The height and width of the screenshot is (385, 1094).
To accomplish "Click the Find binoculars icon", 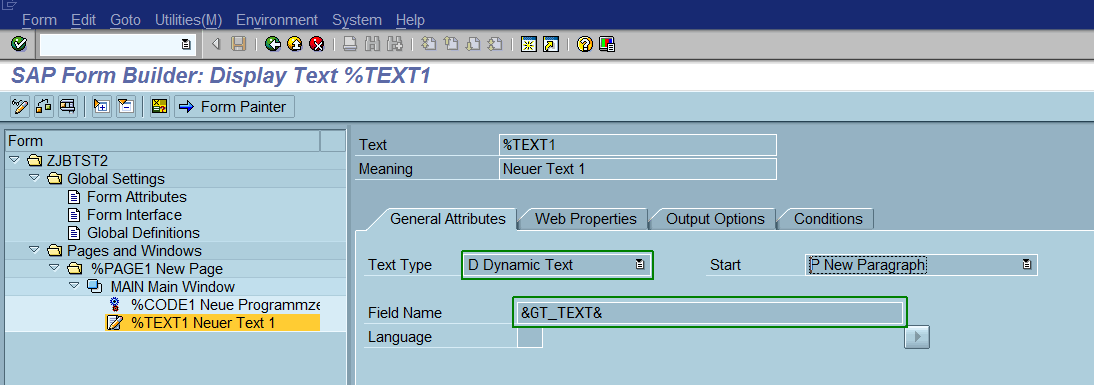I will coord(372,45).
